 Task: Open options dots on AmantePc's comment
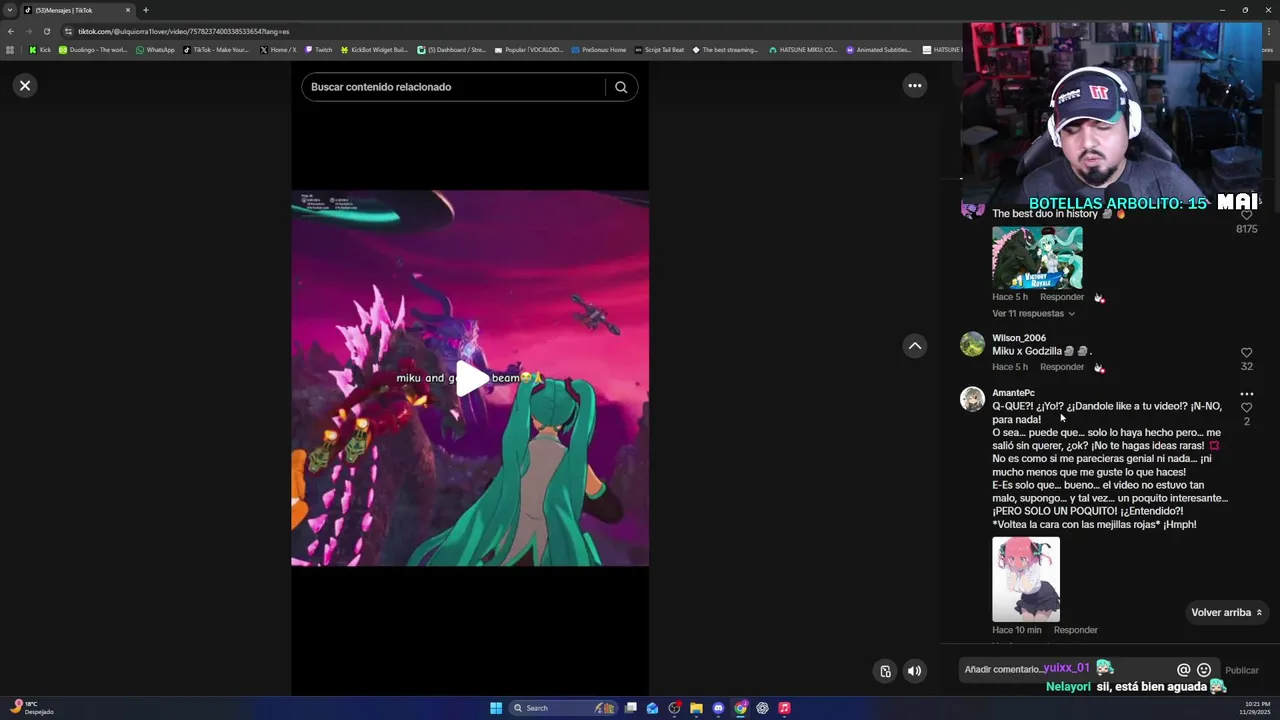(x=1246, y=394)
